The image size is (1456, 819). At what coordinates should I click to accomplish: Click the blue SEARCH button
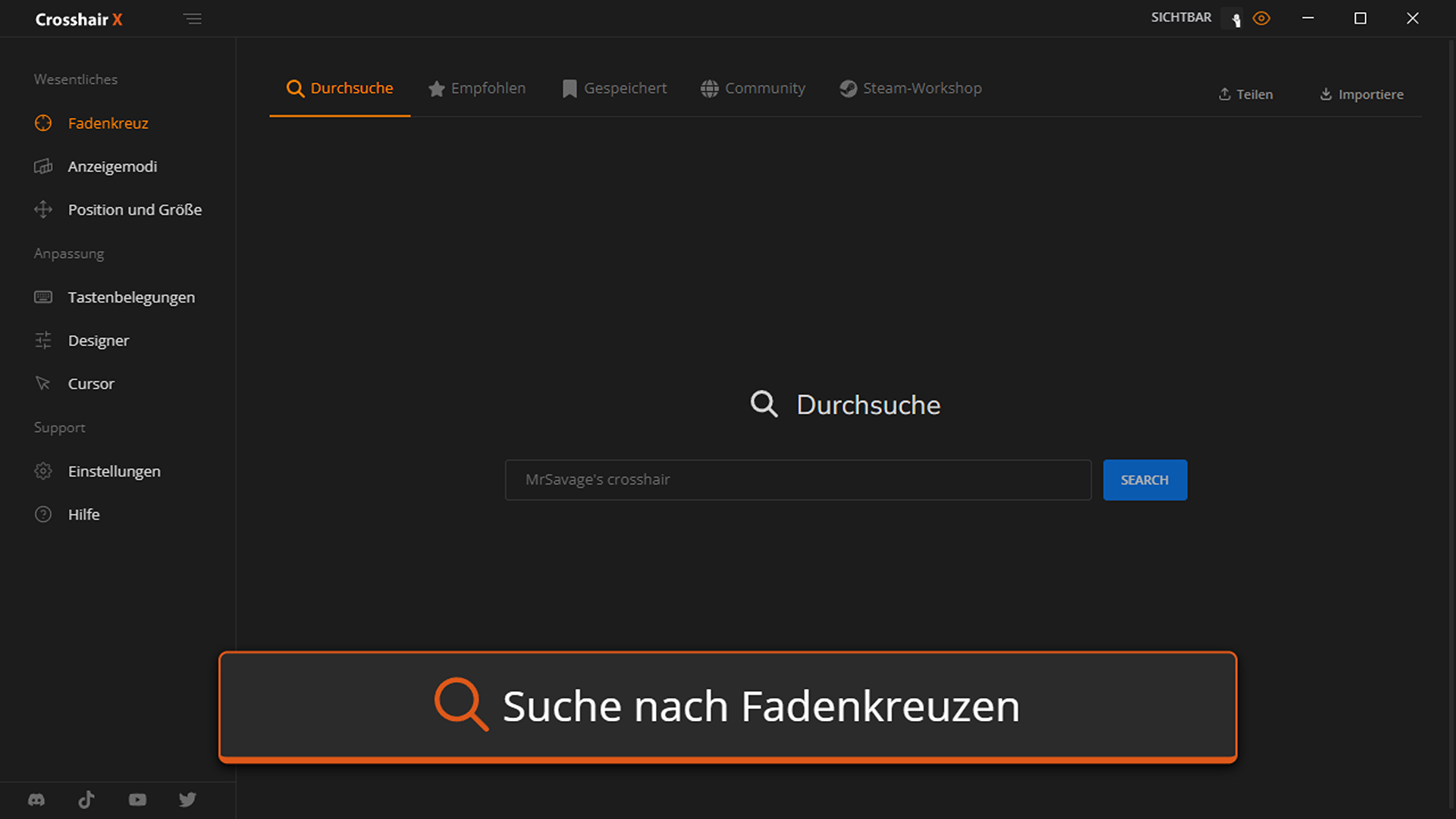[x=1145, y=480]
